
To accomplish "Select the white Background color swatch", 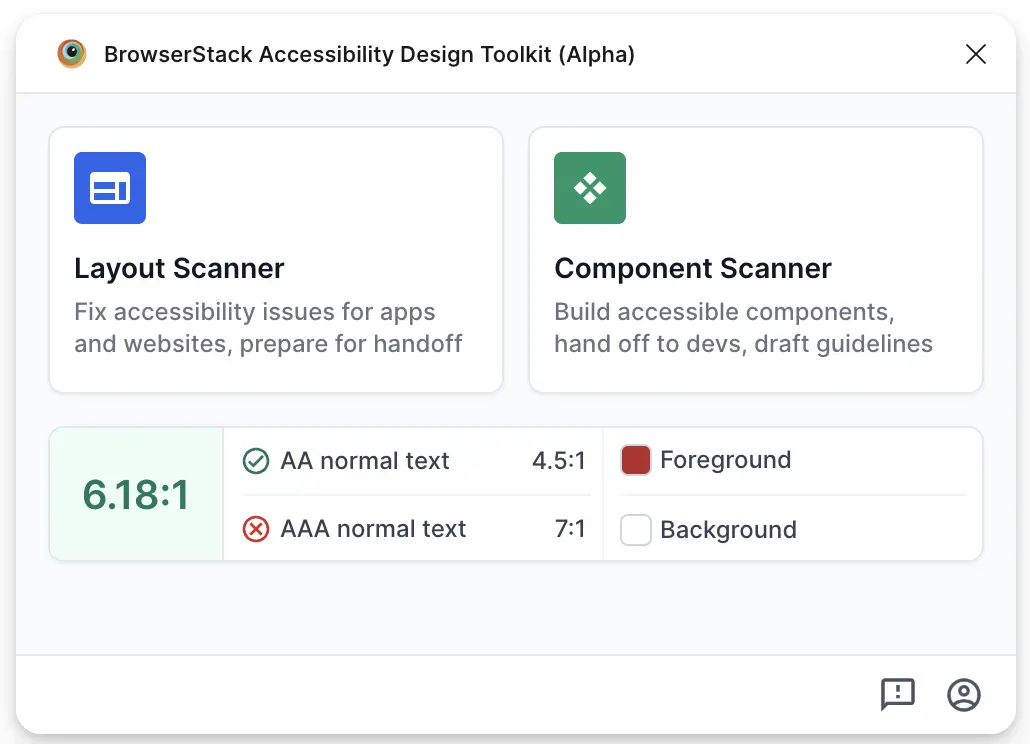I will point(635,530).
